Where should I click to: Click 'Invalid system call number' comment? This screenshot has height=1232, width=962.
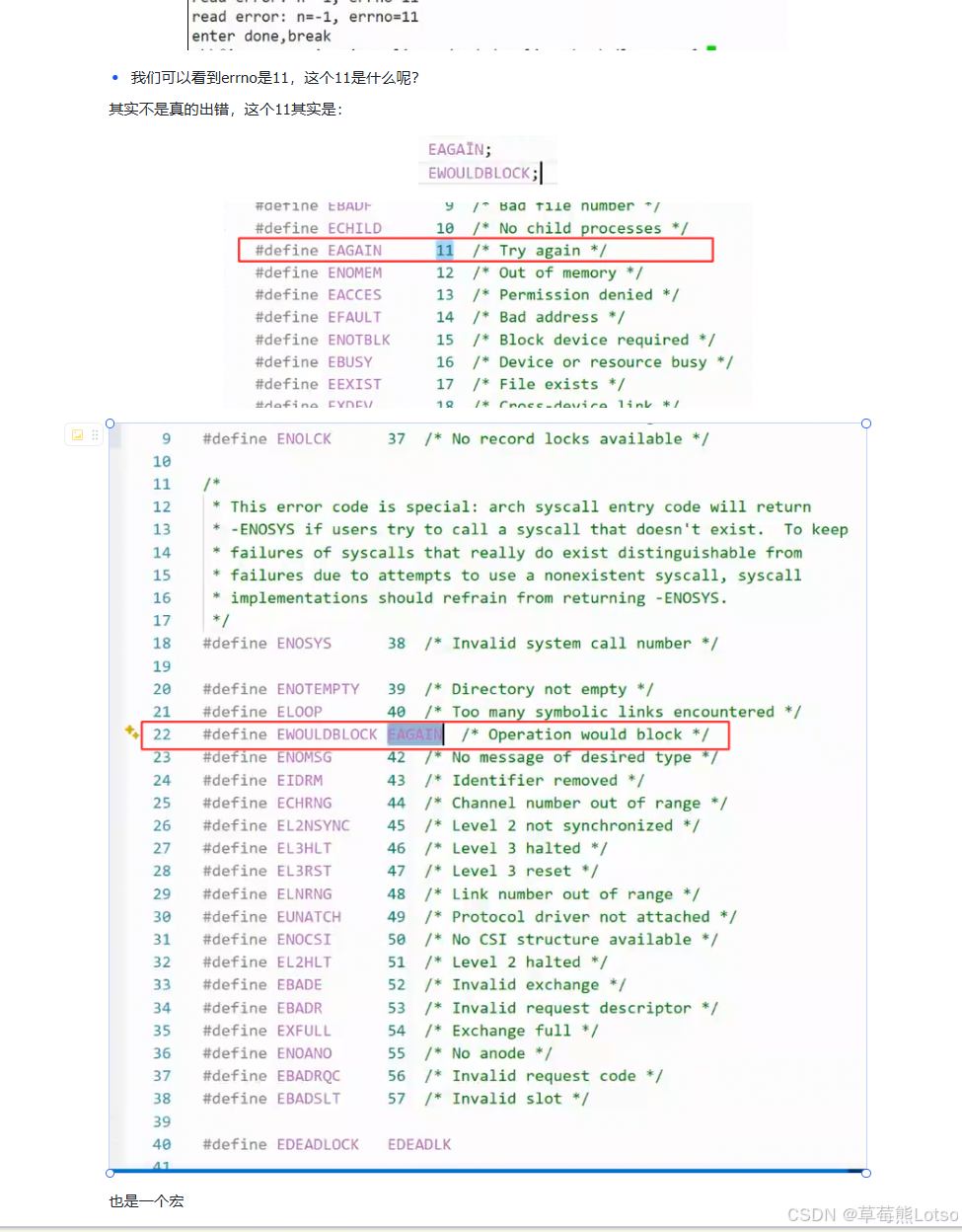[x=571, y=644]
